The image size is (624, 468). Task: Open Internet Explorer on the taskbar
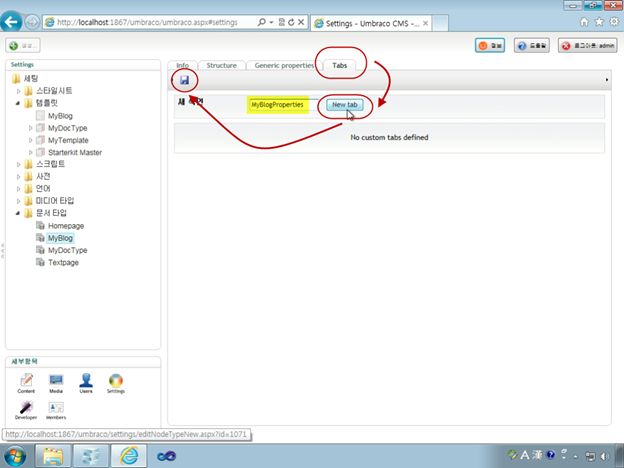click(129, 456)
